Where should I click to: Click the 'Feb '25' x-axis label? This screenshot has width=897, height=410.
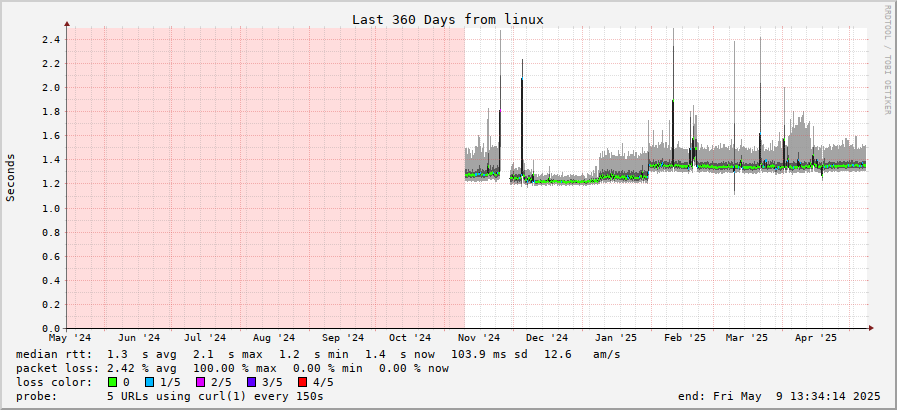(x=685, y=338)
